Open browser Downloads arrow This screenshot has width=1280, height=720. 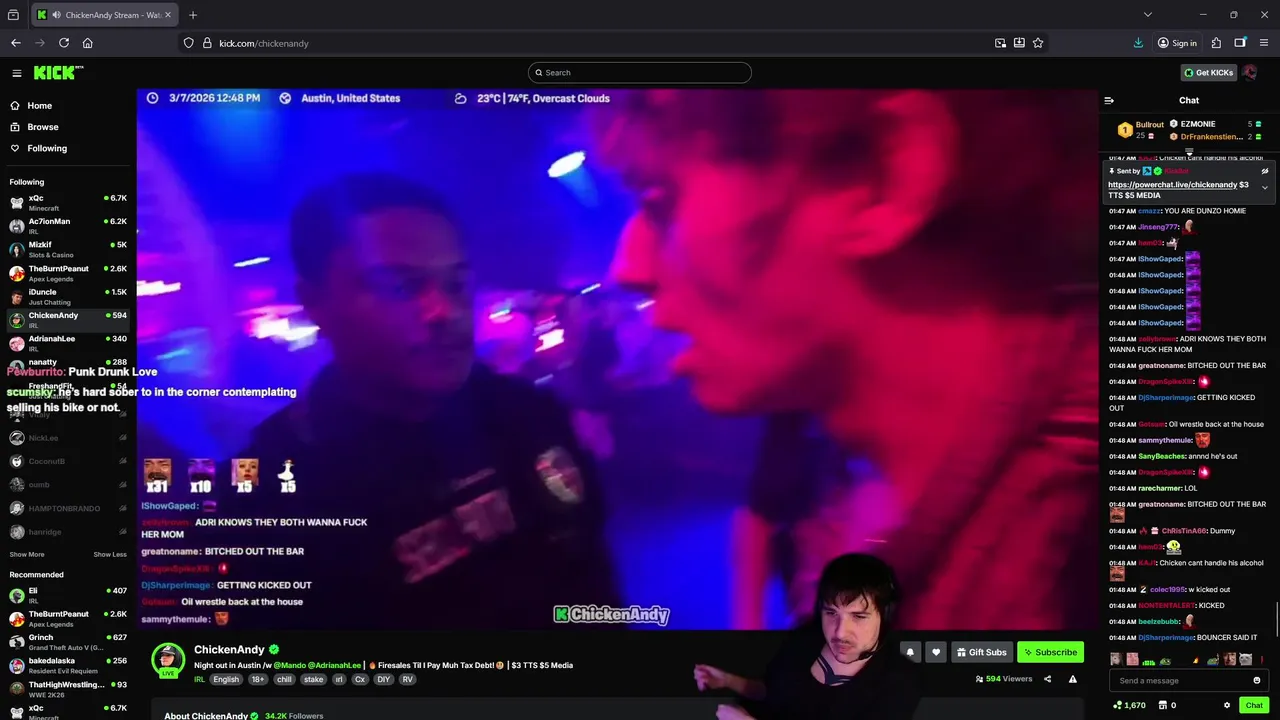1138,43
